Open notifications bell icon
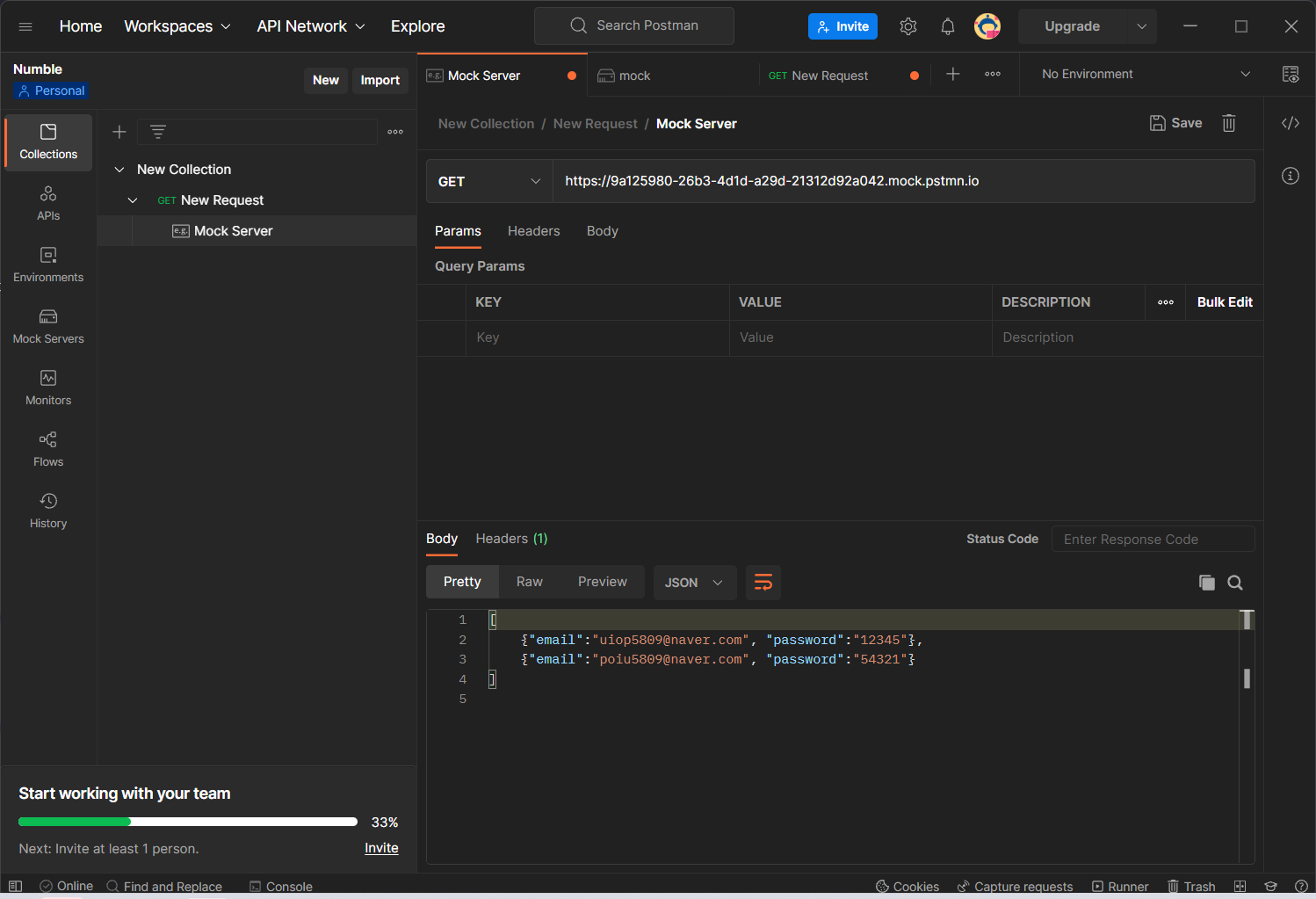Viewport: 1316px width, 899px height. (947, 26)
